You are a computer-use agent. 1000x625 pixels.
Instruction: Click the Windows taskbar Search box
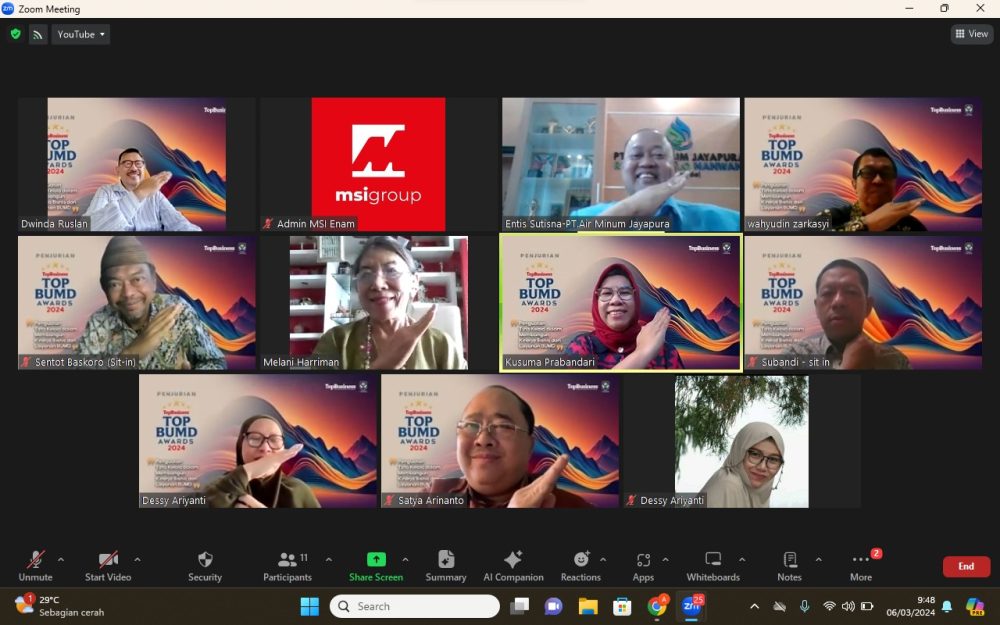tap(415, 606)
